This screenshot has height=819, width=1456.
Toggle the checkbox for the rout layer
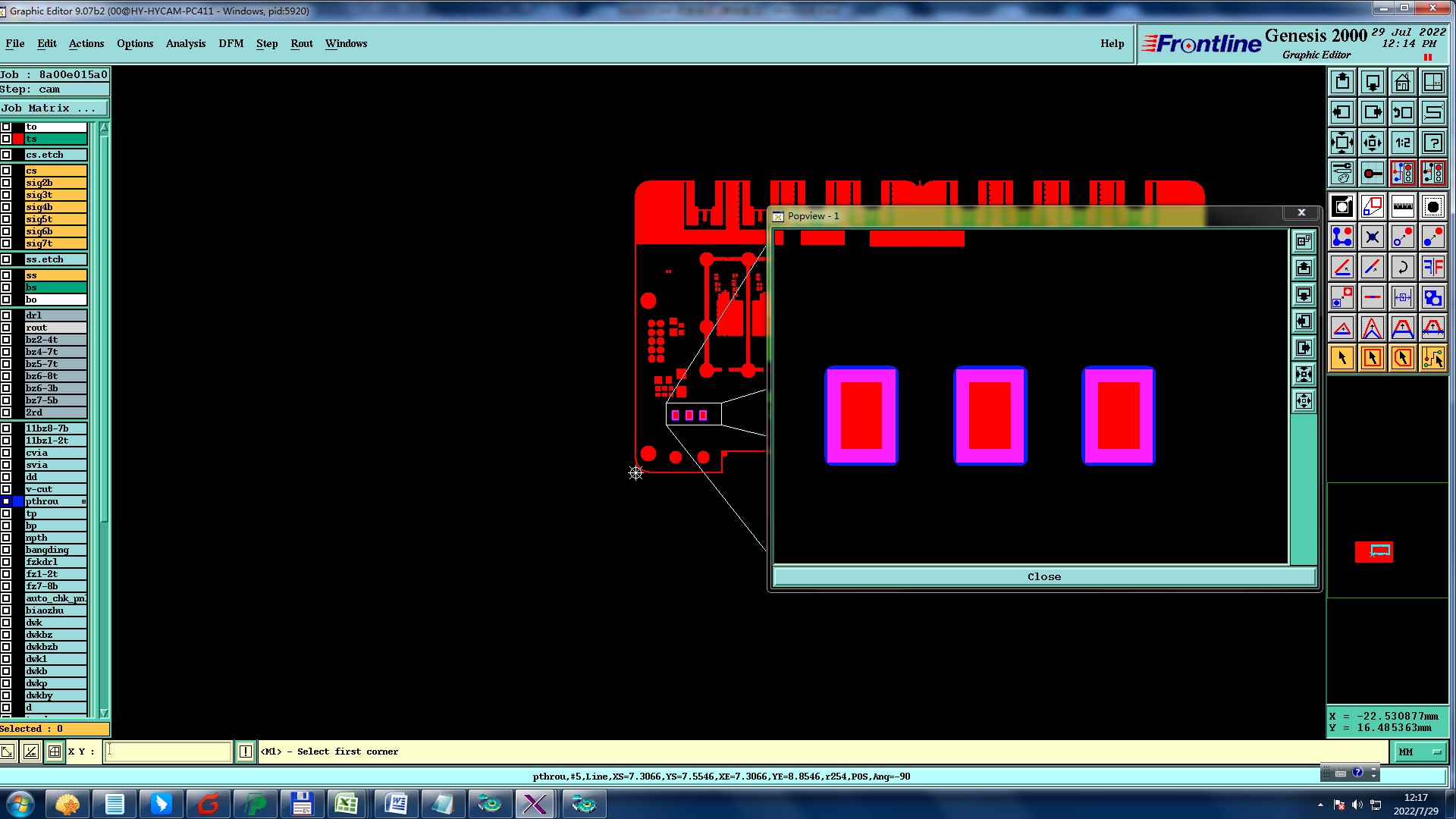pos(6,328)
